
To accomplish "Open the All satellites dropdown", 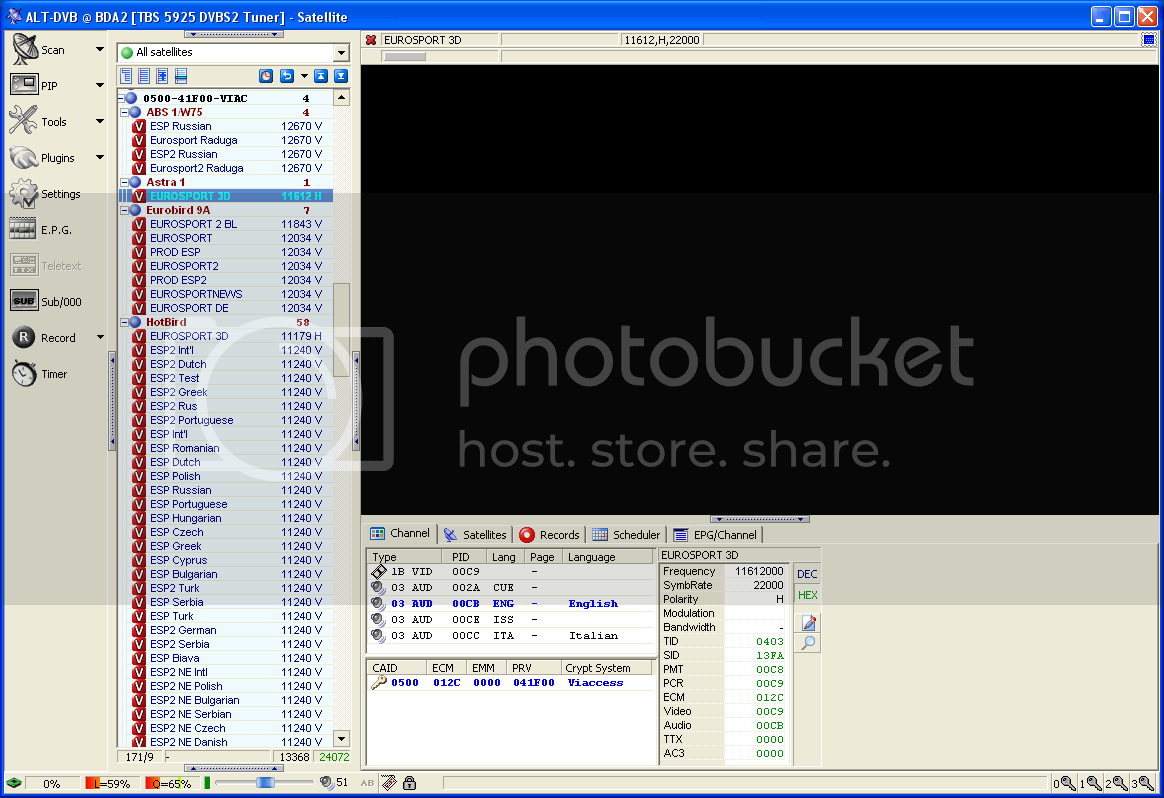I will tap(341, 53).
